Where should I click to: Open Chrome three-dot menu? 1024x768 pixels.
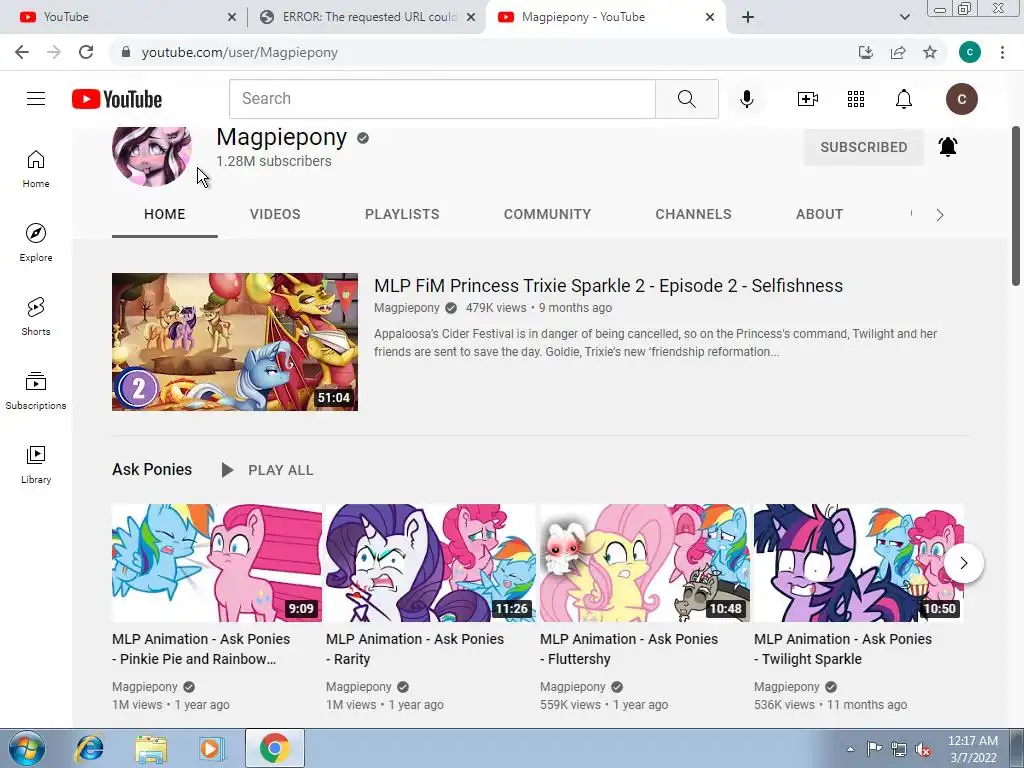[x=1002, y=52]
